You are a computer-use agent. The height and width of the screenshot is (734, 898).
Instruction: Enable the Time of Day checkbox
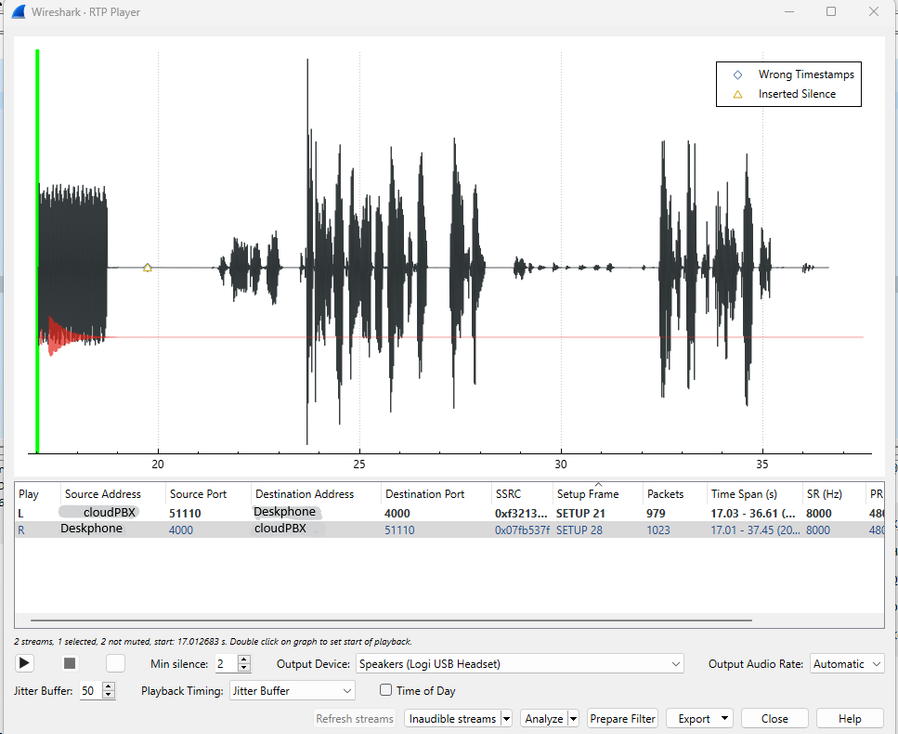click(x=386, y=690)
